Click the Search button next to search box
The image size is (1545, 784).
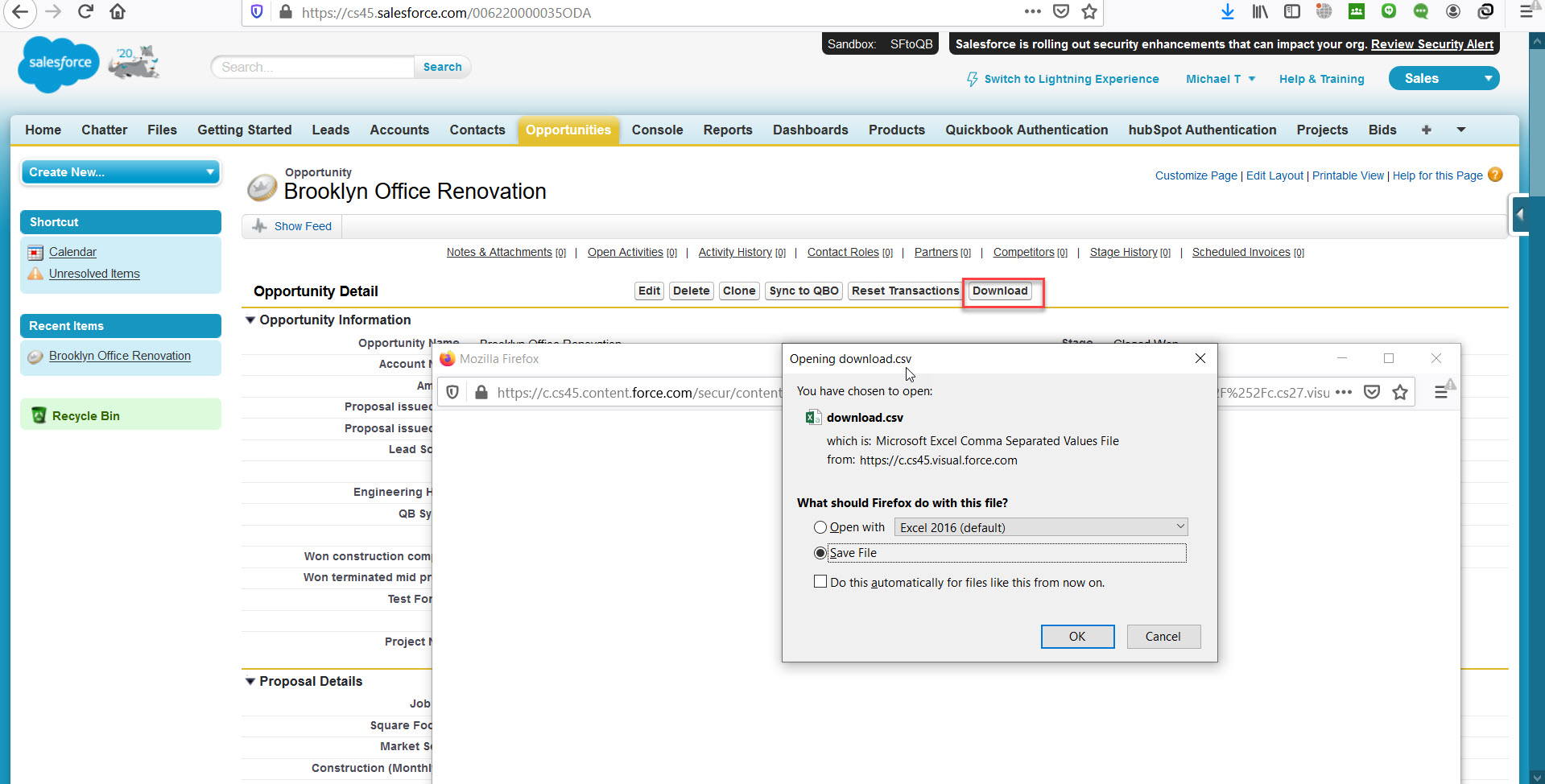(x=443, y=67)
